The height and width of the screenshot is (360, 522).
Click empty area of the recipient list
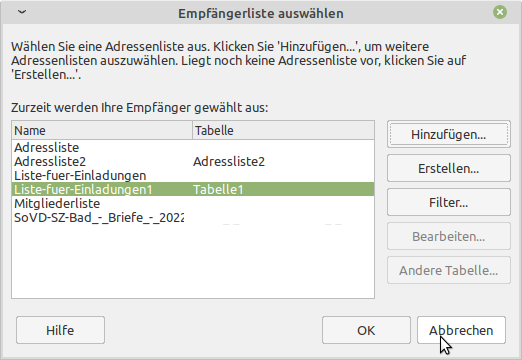coord(193,262)
